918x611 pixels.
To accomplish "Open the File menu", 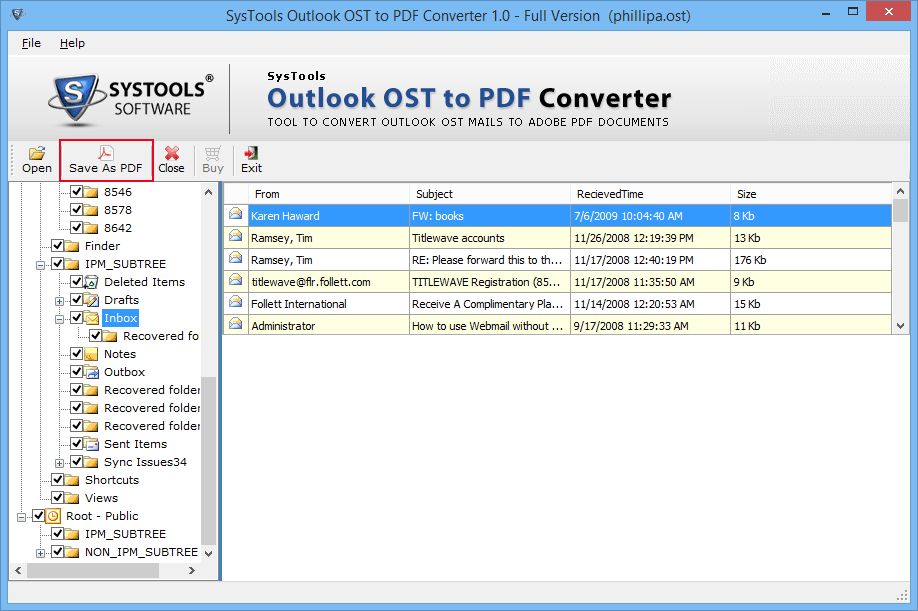I will (x=31, y=43).
